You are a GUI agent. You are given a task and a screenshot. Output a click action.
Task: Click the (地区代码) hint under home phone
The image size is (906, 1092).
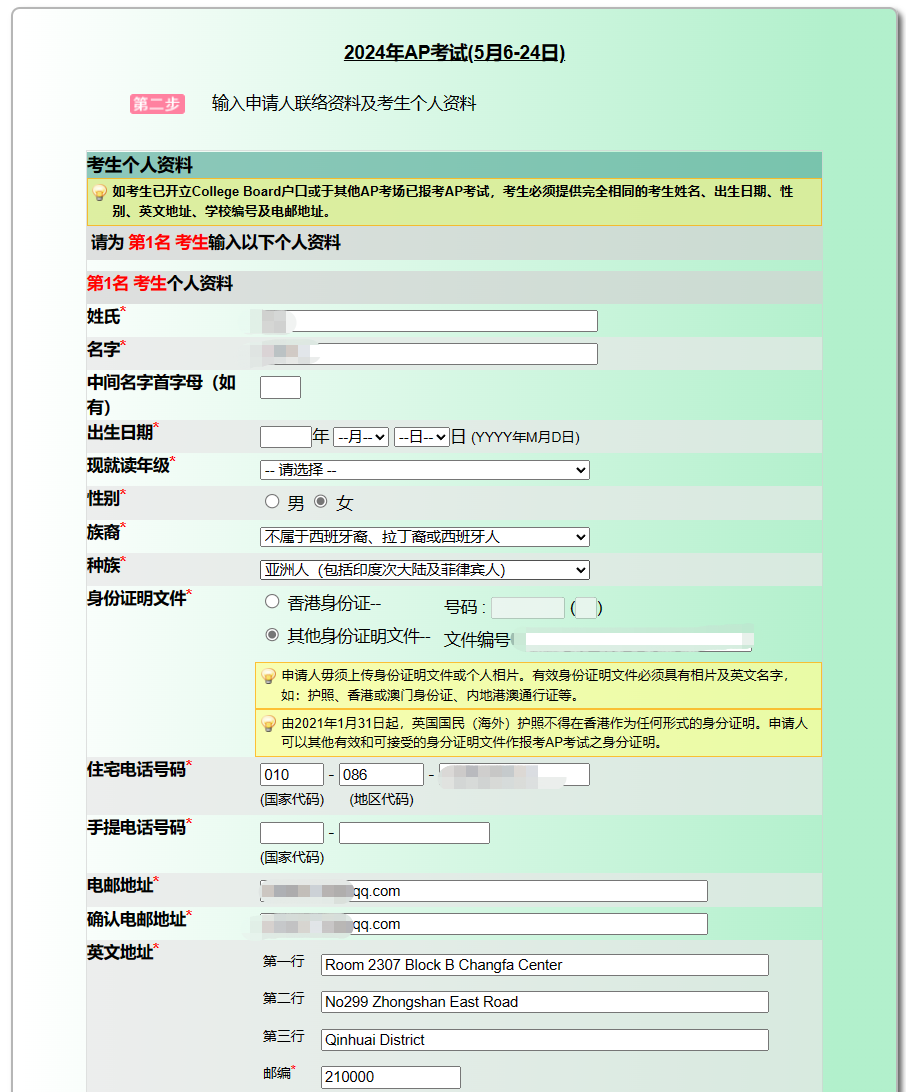click(x=382, y=800)
